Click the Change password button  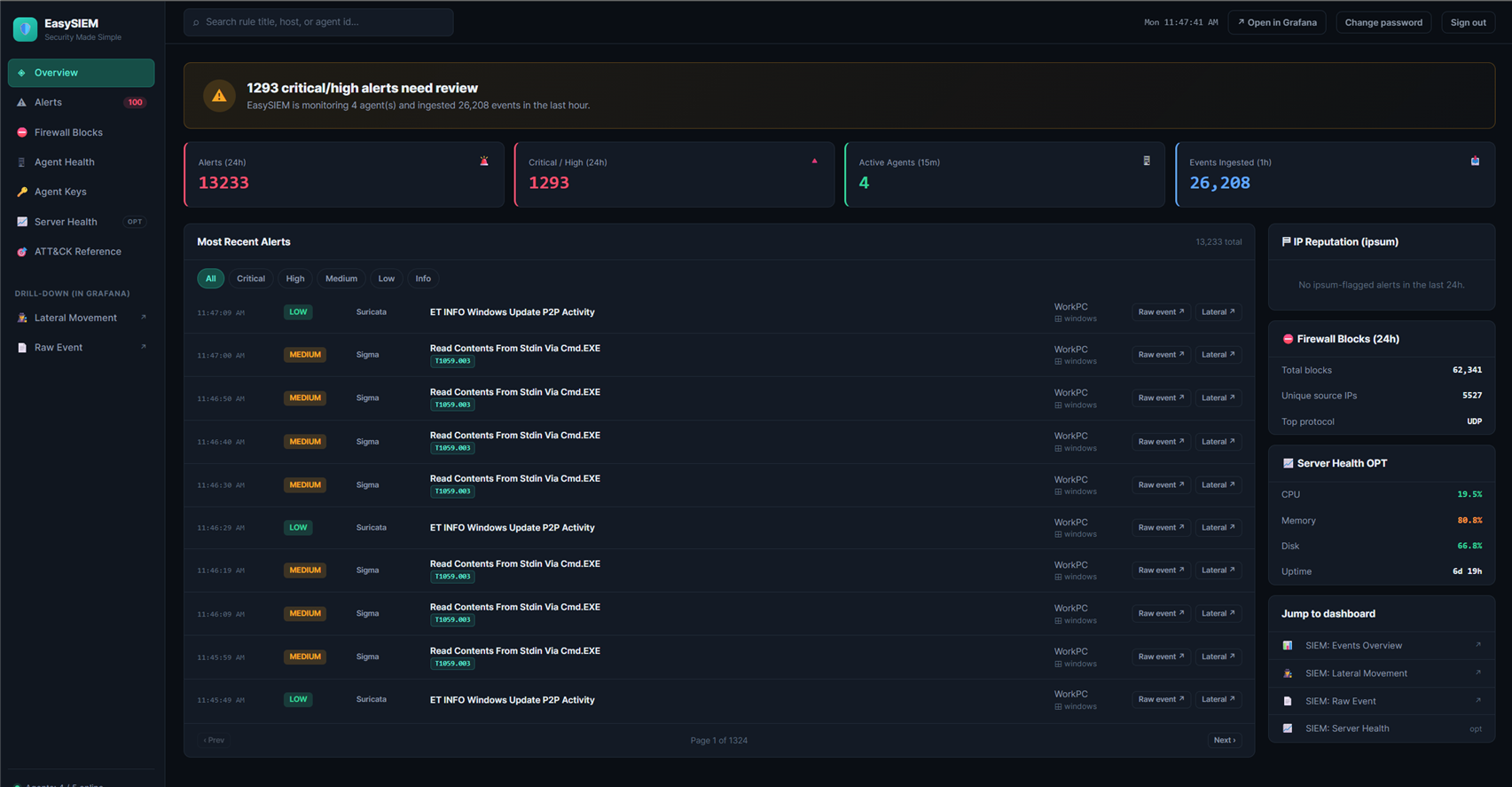point(1383,22)
